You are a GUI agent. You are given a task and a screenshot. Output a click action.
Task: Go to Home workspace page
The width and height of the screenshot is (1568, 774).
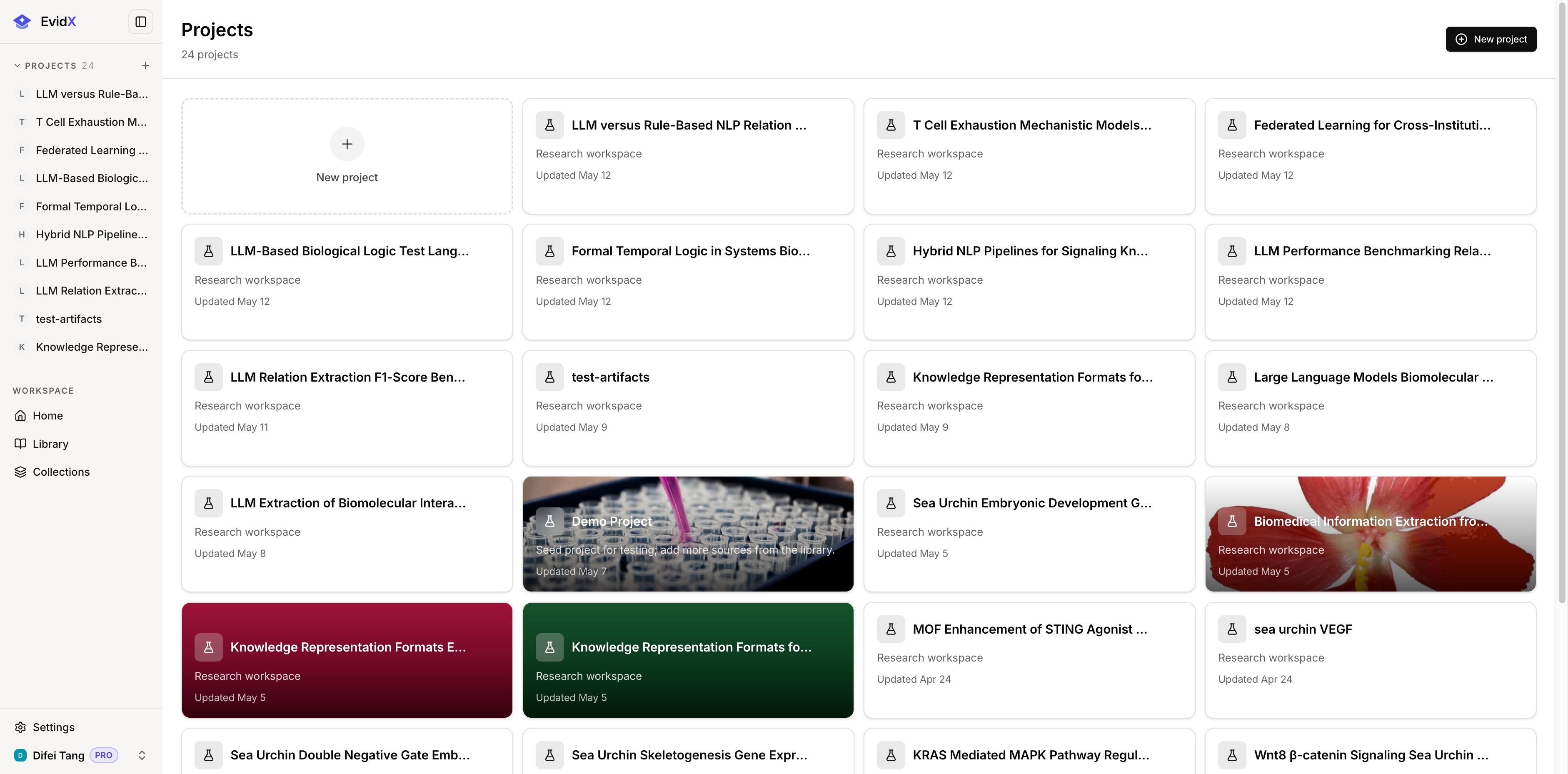click(x=82, y=416)
